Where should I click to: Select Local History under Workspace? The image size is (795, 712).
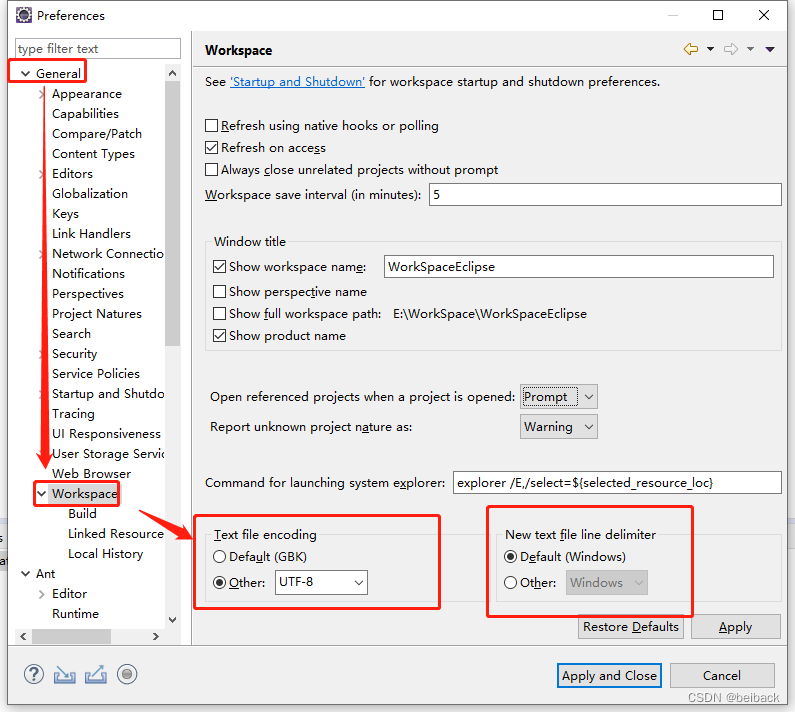pyautogui.click(x=105, y=554)
